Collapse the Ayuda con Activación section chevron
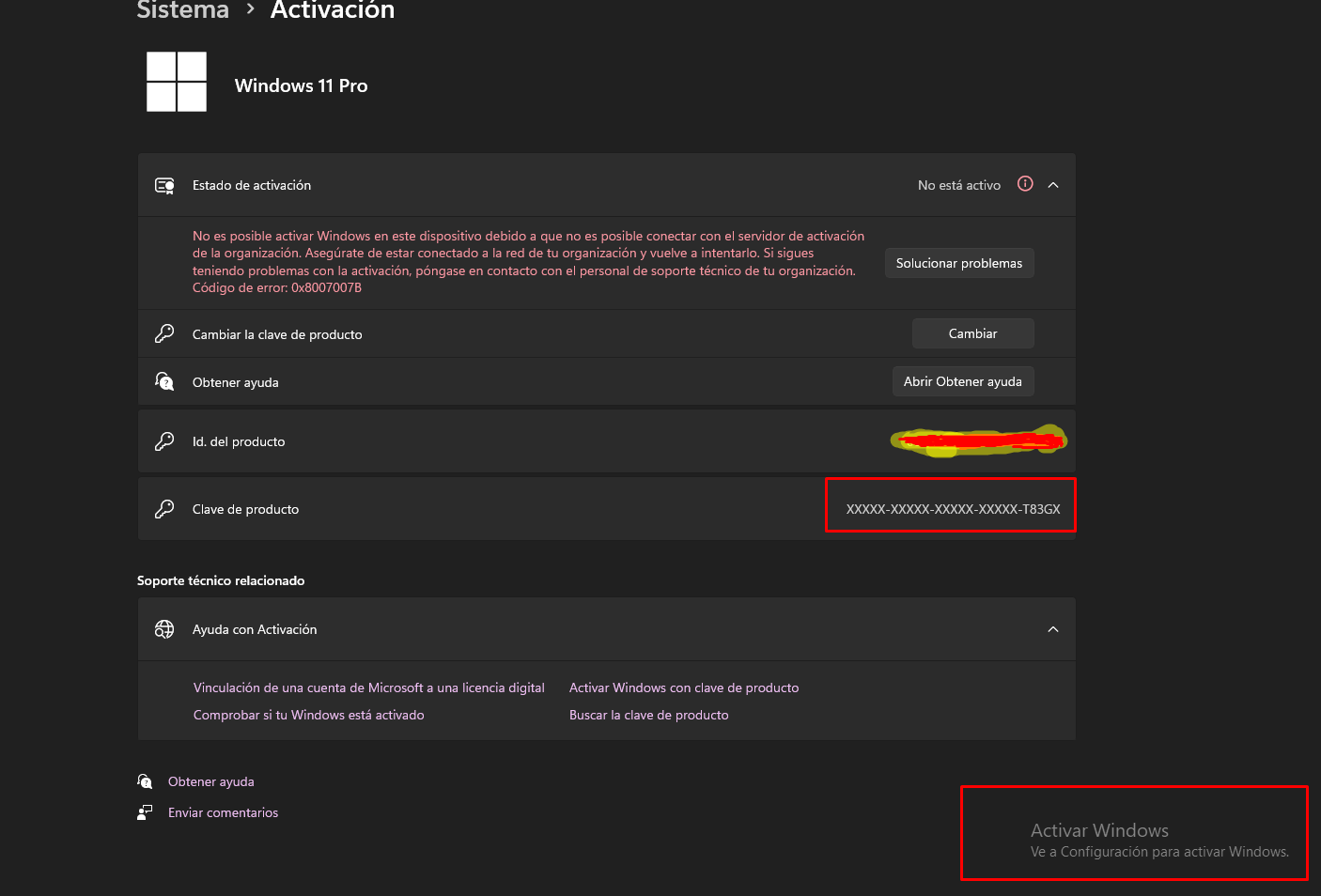The width and height of the screenshot is (1321, 896). tap(1053, 629)
